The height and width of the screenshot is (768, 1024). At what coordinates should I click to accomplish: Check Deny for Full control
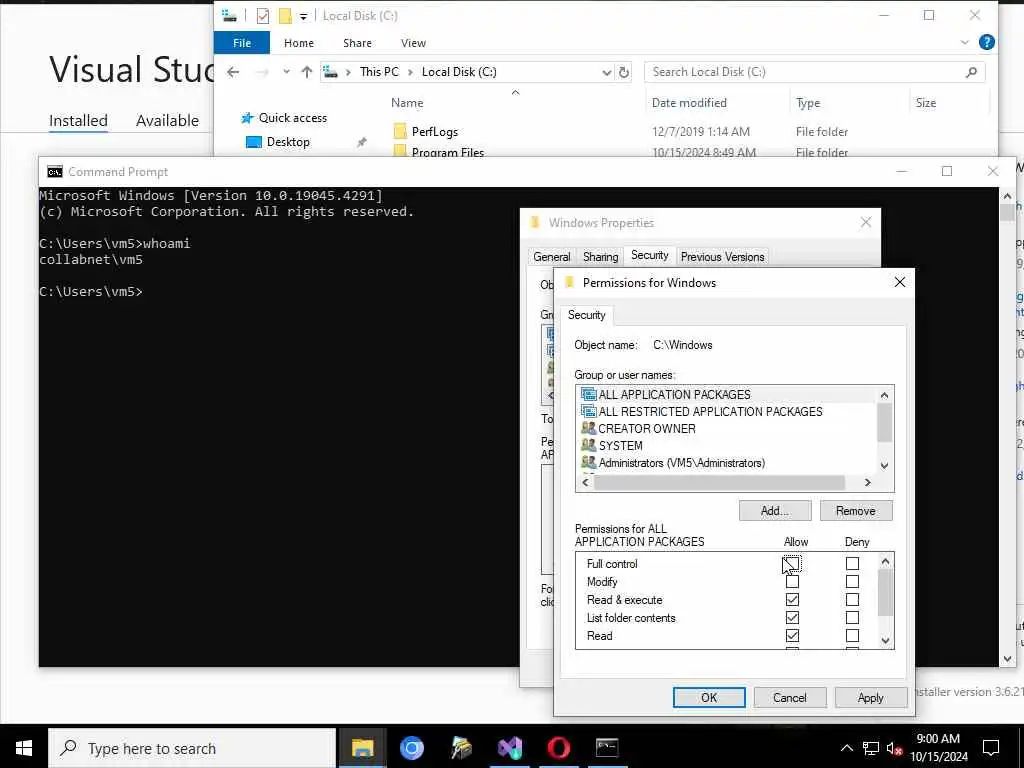point(852,563)
